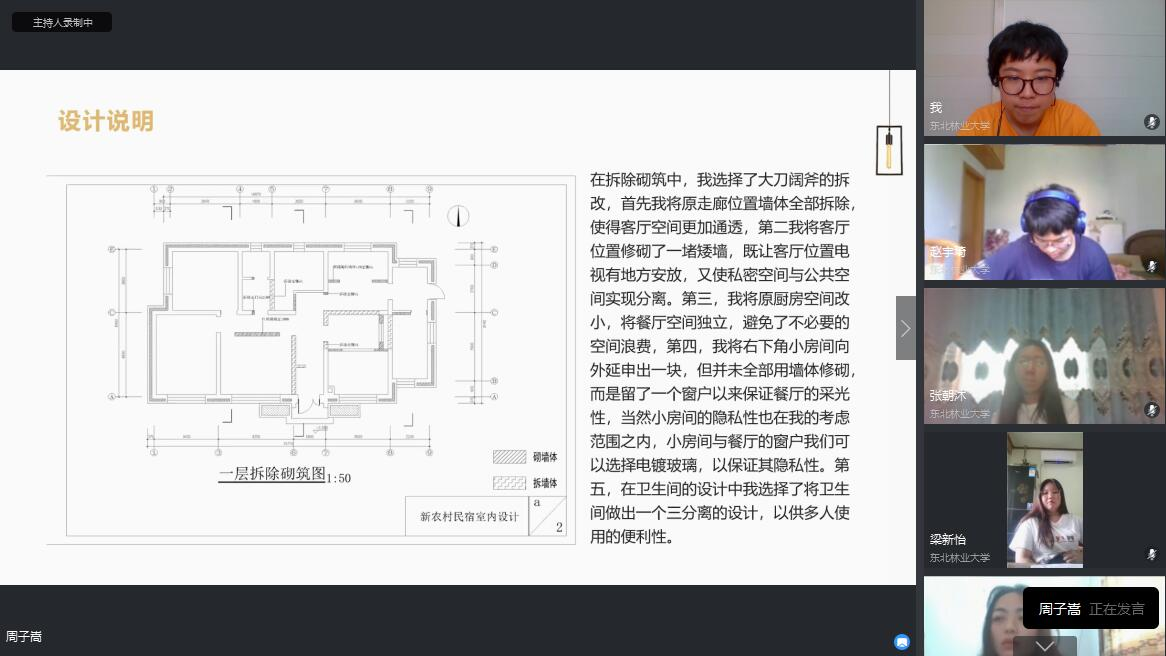Click the north compass symbol on floor plan
The width and height of the screenshot is (1166, 656).
(x=458, y=216)
